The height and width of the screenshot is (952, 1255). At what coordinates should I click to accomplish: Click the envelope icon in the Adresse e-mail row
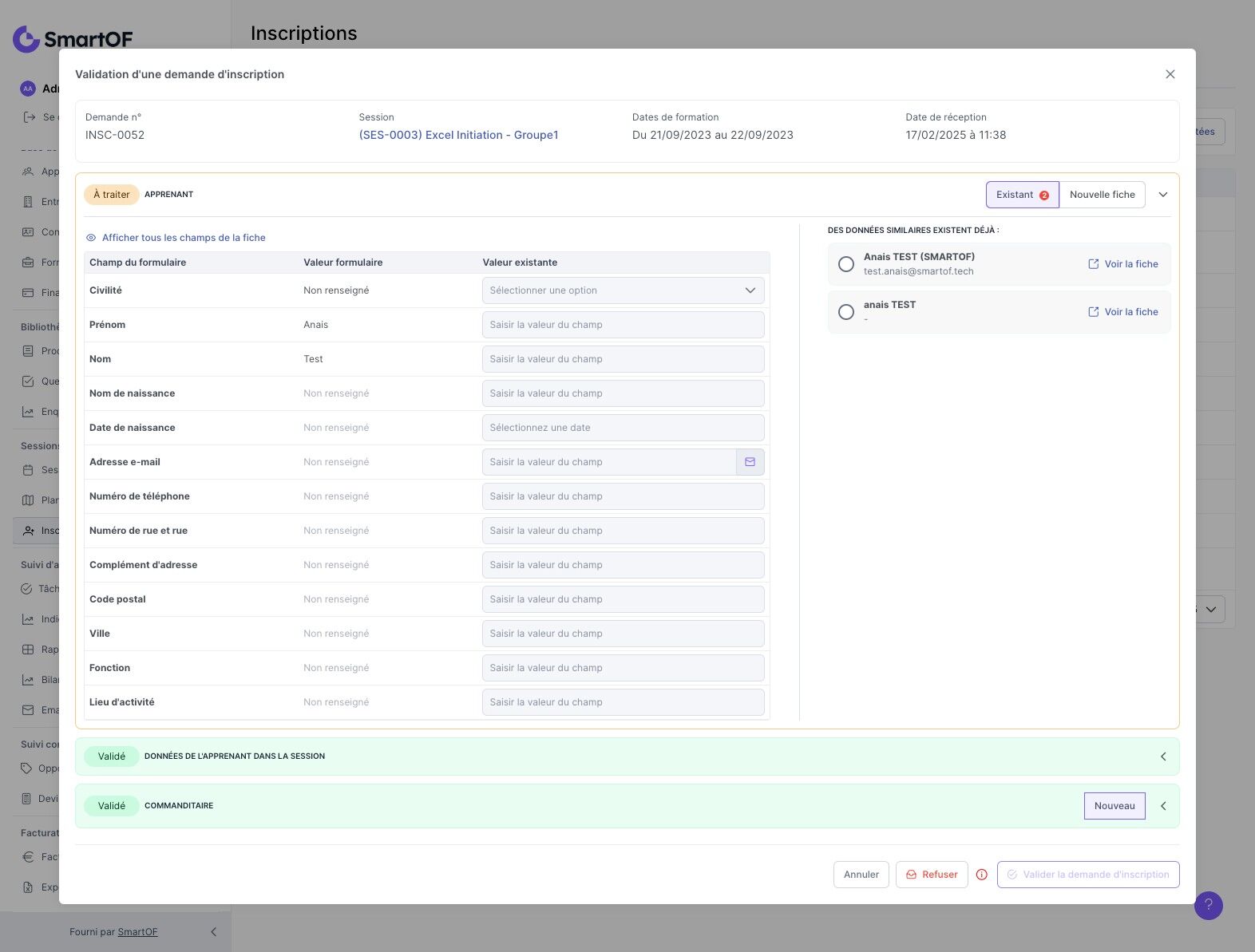(750, 462)
